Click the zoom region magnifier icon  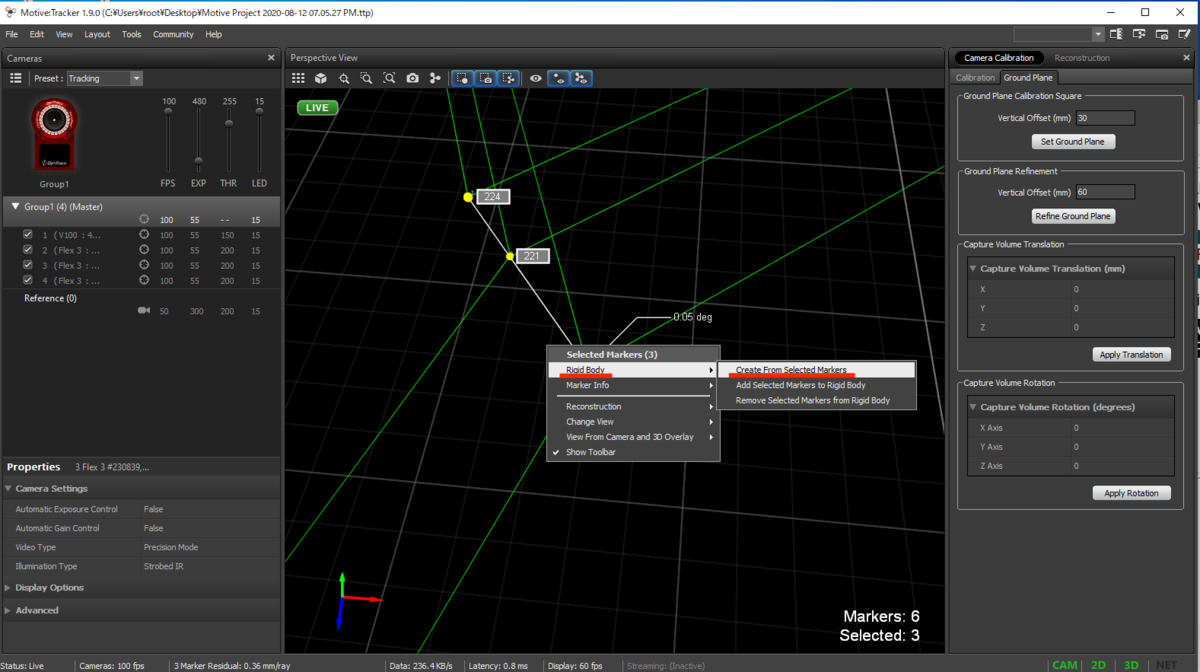pyautogui.click(x=366, y=78)
